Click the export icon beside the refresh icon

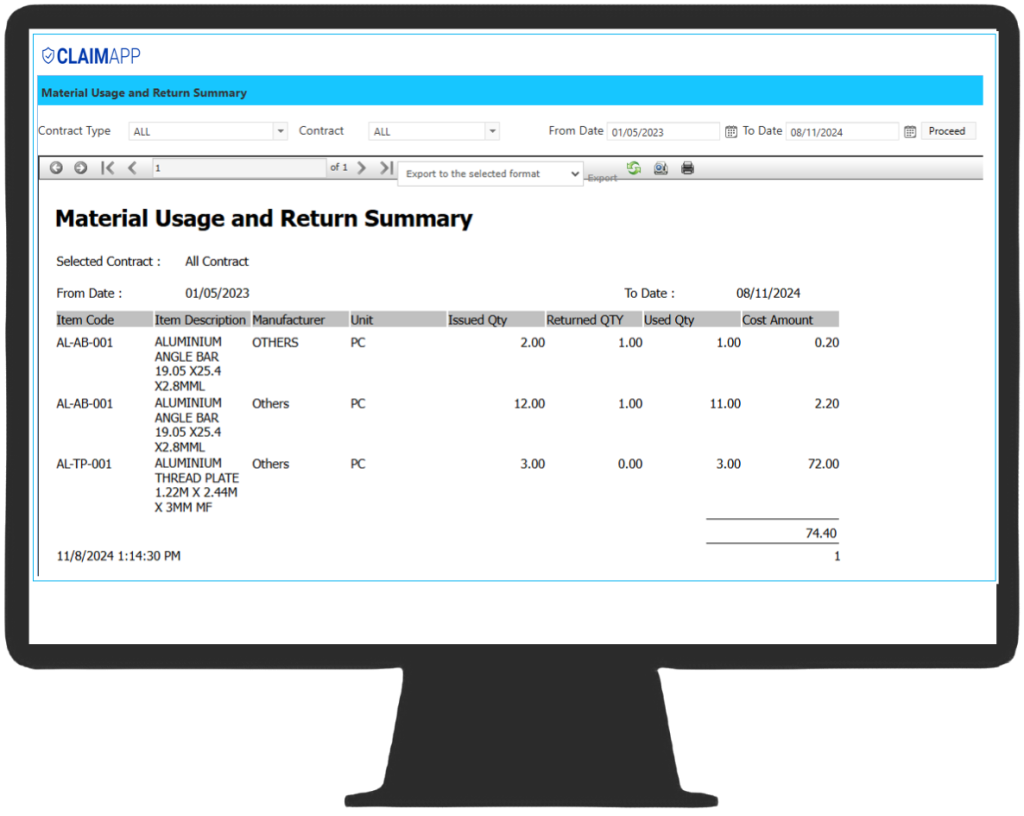660,168
